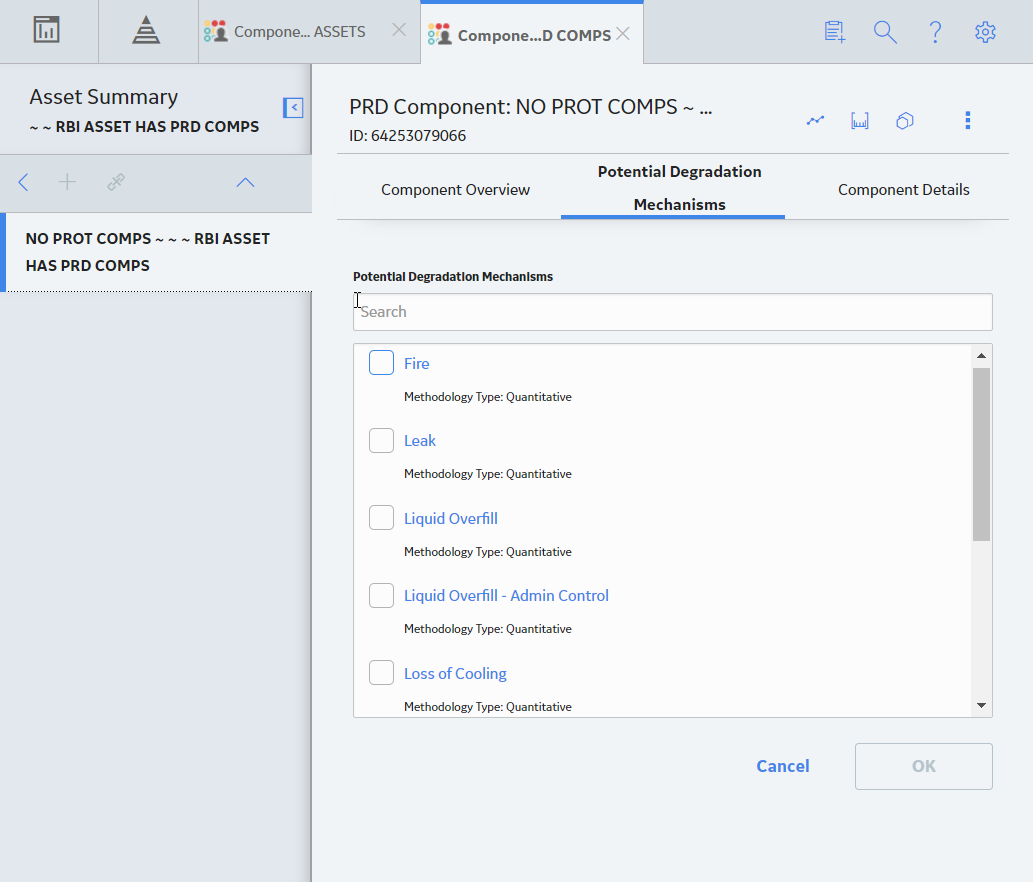Click the Asset Summary heading

[x=103, y=97]
